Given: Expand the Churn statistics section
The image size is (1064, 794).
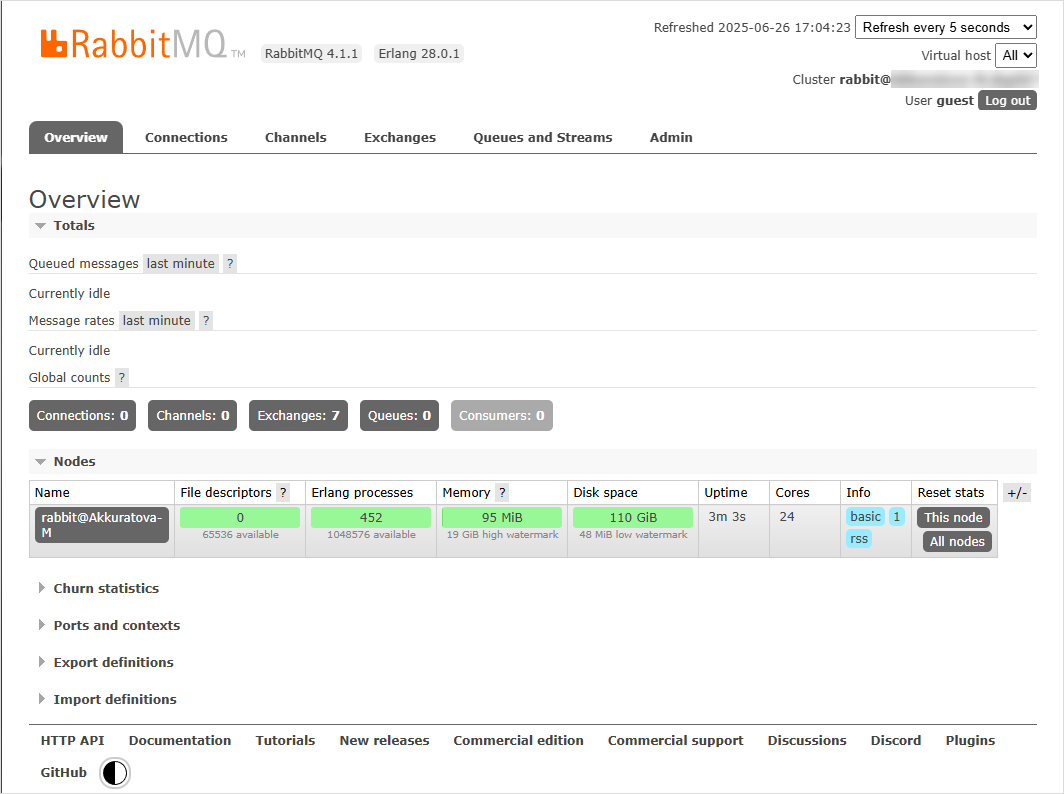Looking at the screenshot, I should [x=105, y=589].
